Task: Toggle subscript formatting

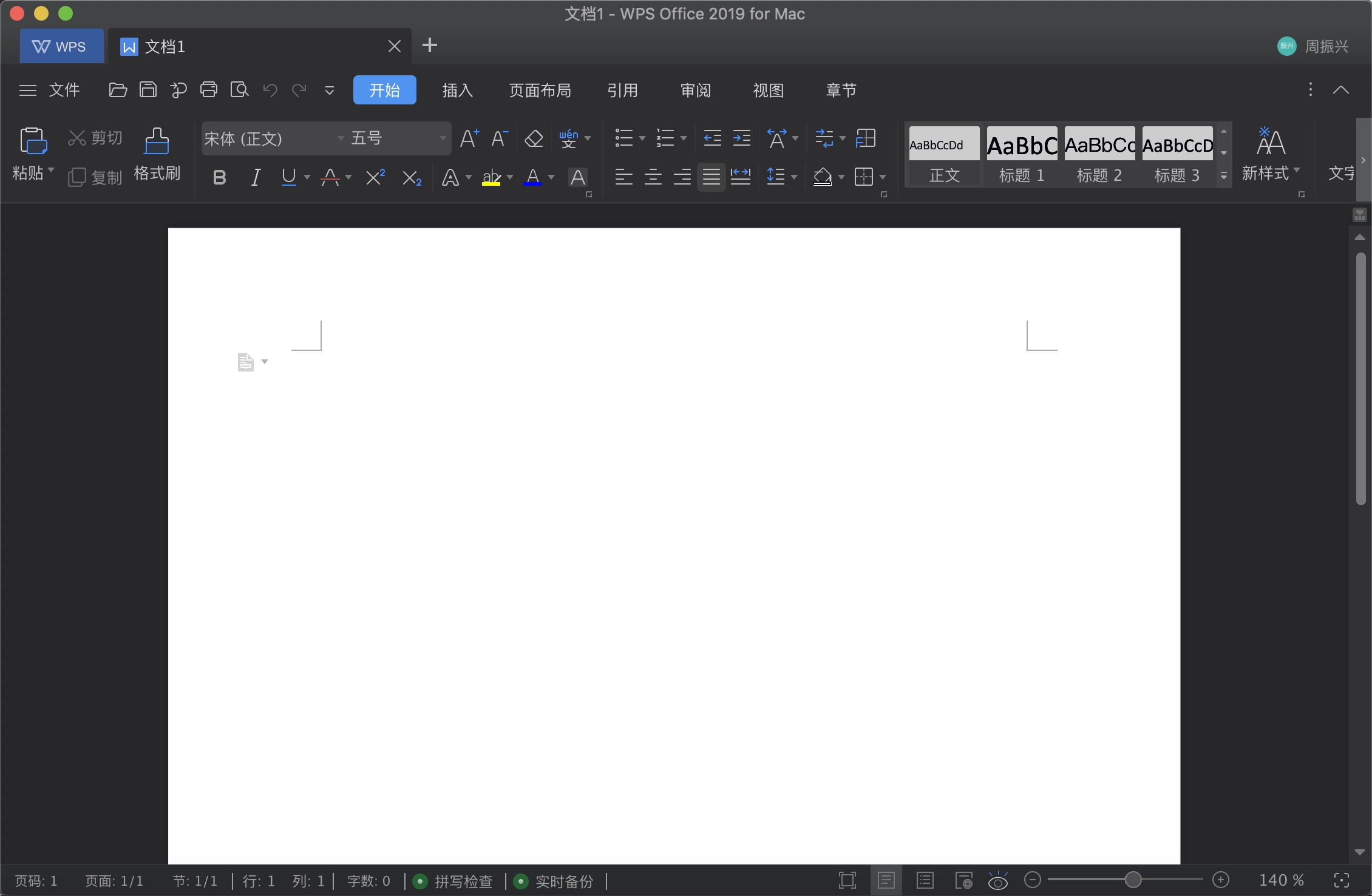Action: [x=412, y=178]
